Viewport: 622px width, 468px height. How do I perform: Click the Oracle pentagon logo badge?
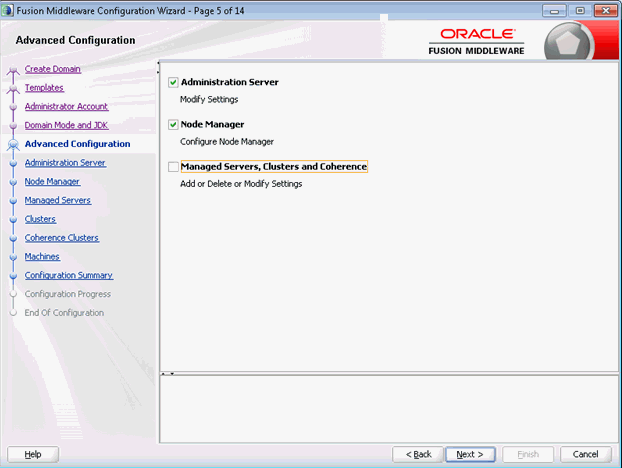(x=568, y=43)
